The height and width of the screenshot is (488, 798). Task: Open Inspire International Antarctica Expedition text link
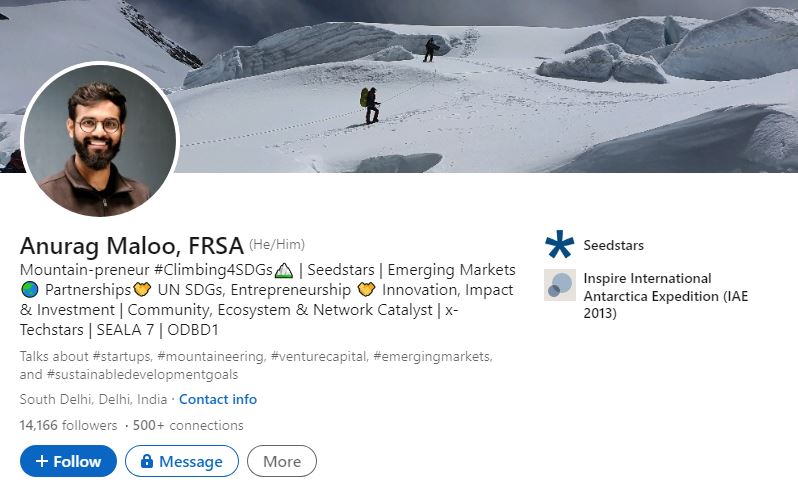click(x=666, y=296)
